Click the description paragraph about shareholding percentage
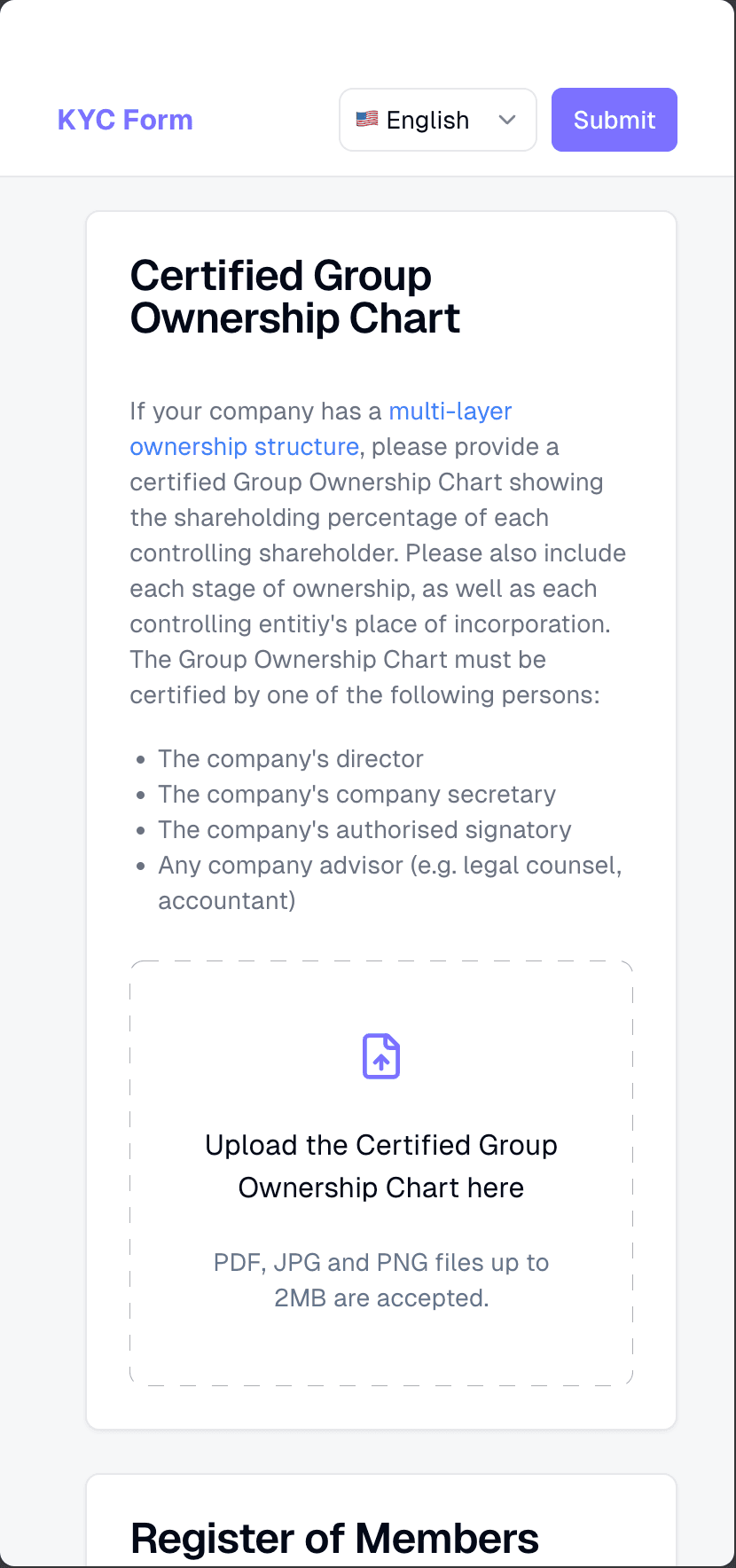736x1568 pixels. [379, 553]
